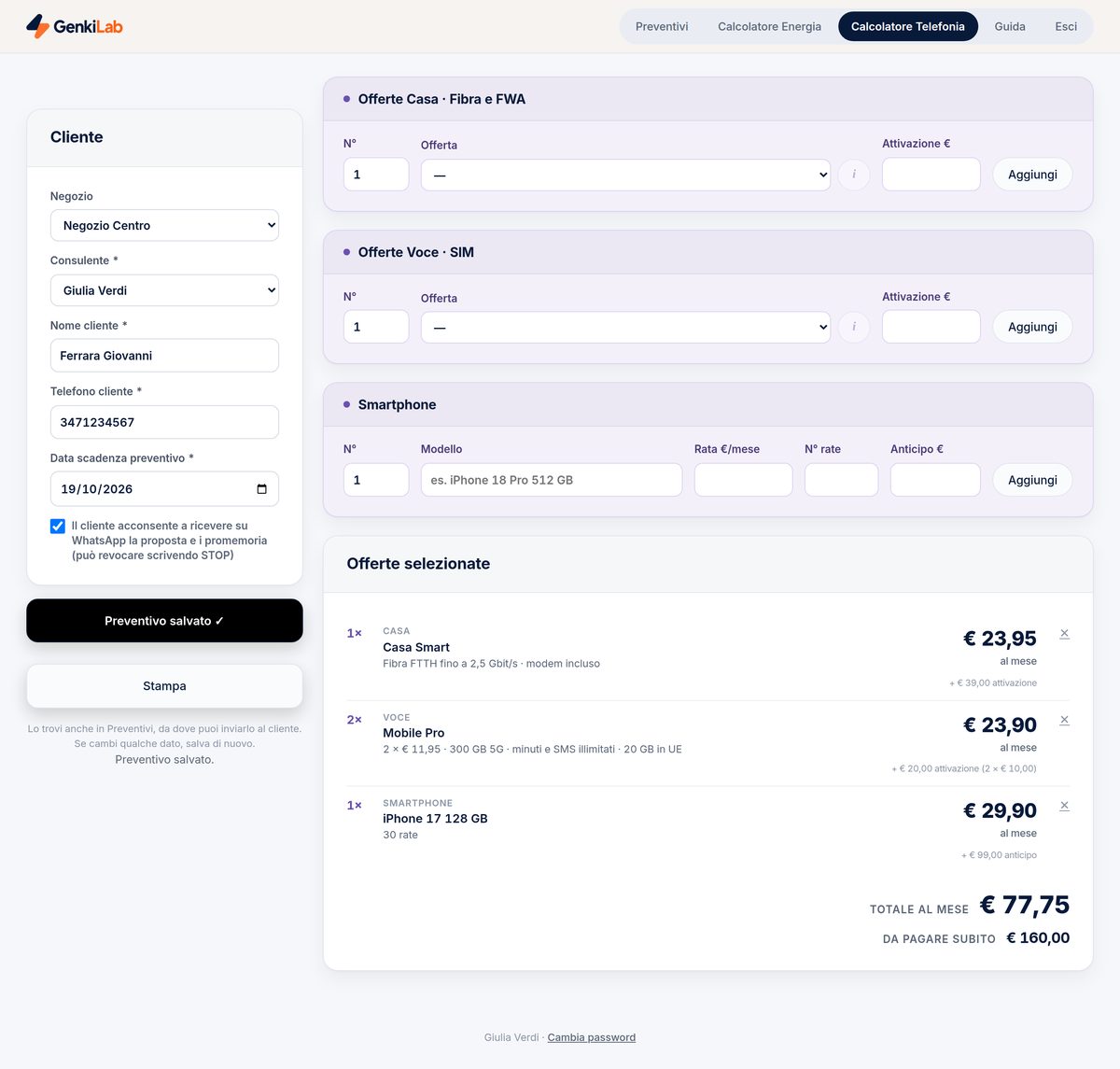Click the Stampa button
The width and height of the screenshot is (1120, 1069).
(164, 686)
